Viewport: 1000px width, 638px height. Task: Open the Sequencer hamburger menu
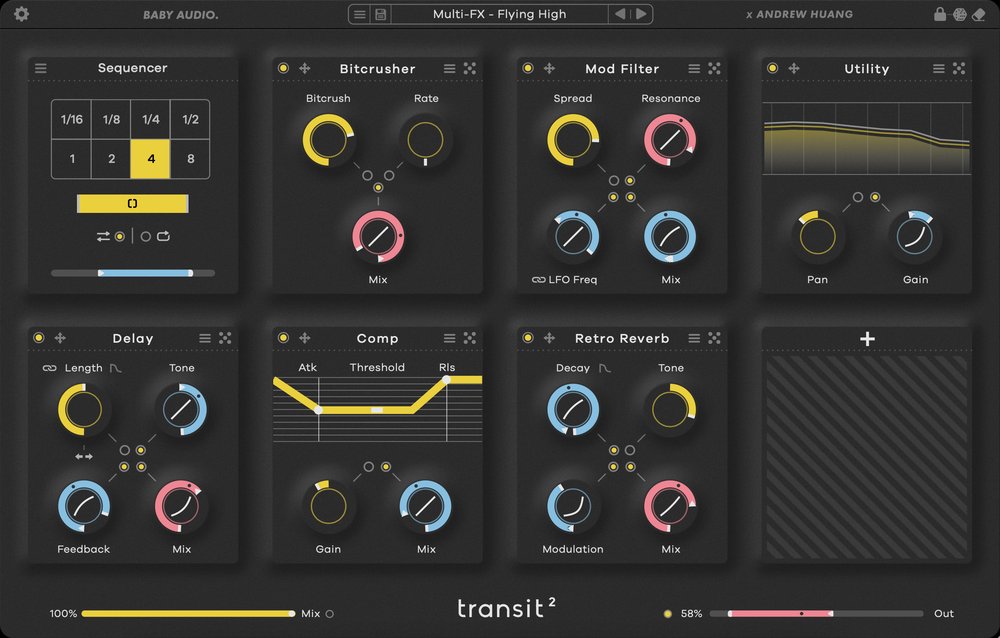pyautogui.click(x=41, y=69)
